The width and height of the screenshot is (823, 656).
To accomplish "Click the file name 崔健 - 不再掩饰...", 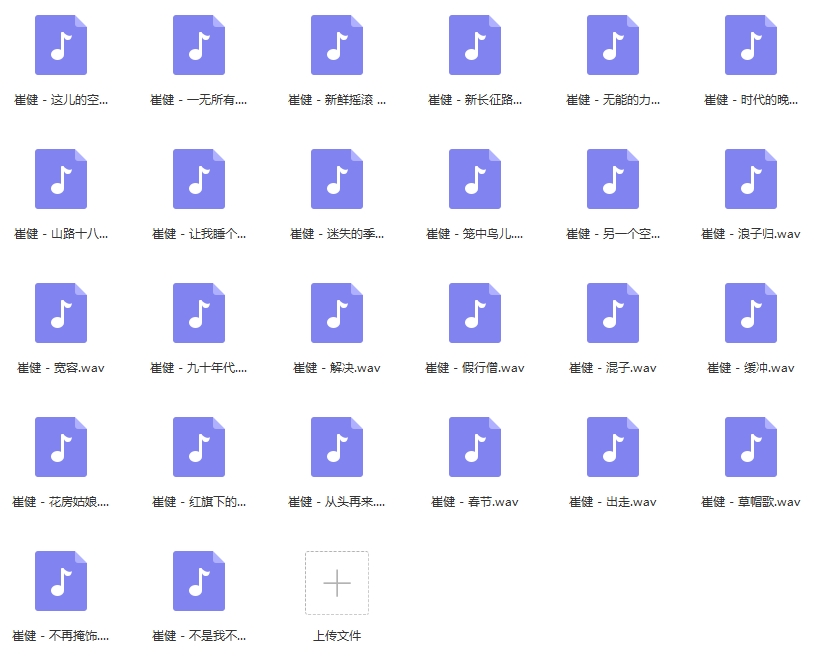I will tap(61, 636).
